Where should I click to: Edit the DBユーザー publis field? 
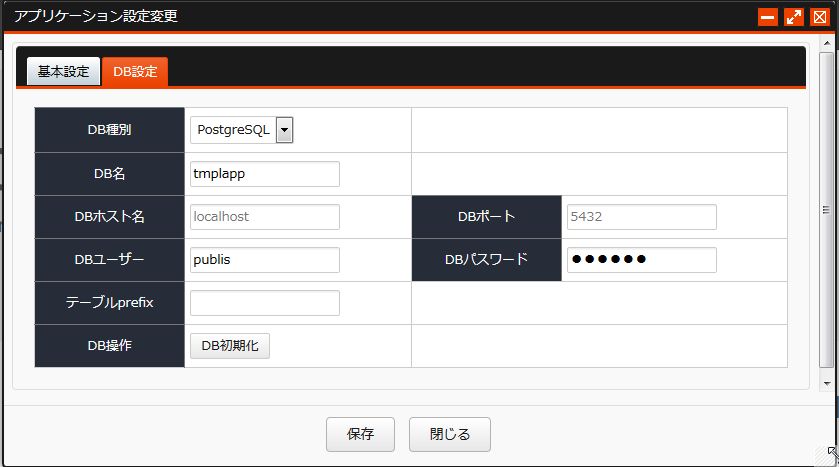[x=265, y=259]
